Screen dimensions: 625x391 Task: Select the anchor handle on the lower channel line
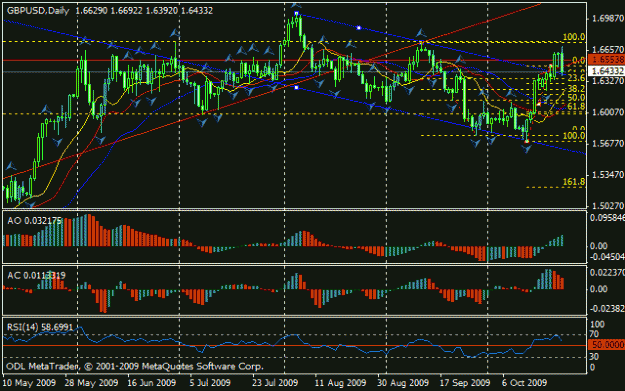tap(296, 87)
